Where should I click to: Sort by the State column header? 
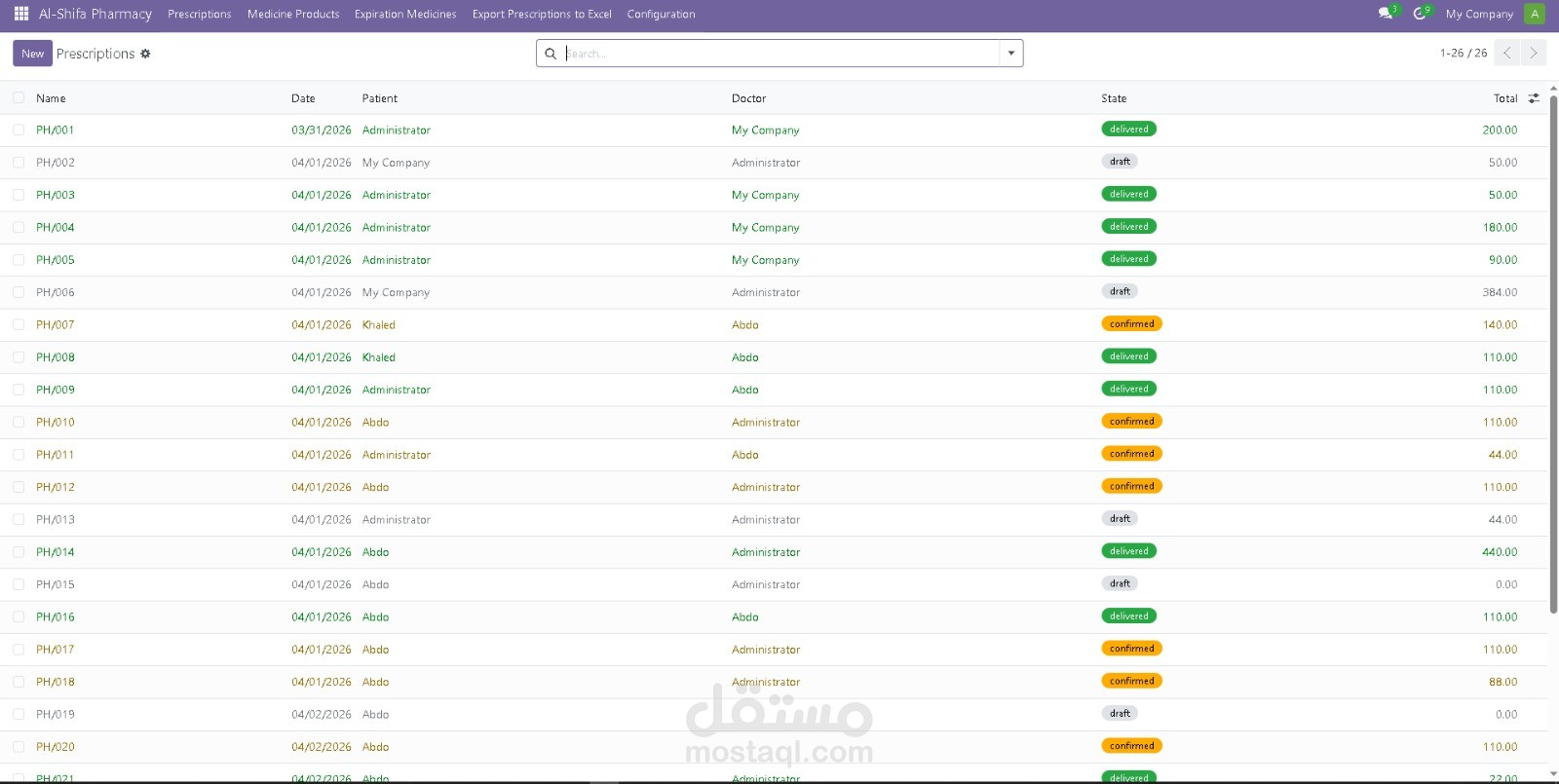(x=1114, y=98)
